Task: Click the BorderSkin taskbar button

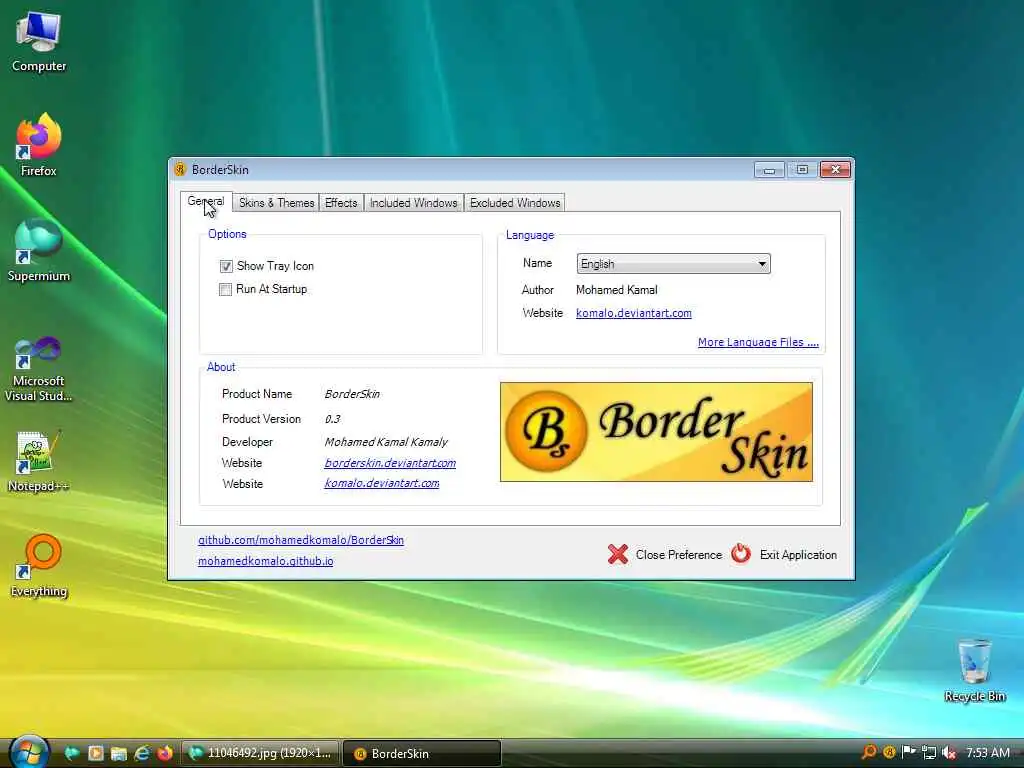Action: (422, 753)
